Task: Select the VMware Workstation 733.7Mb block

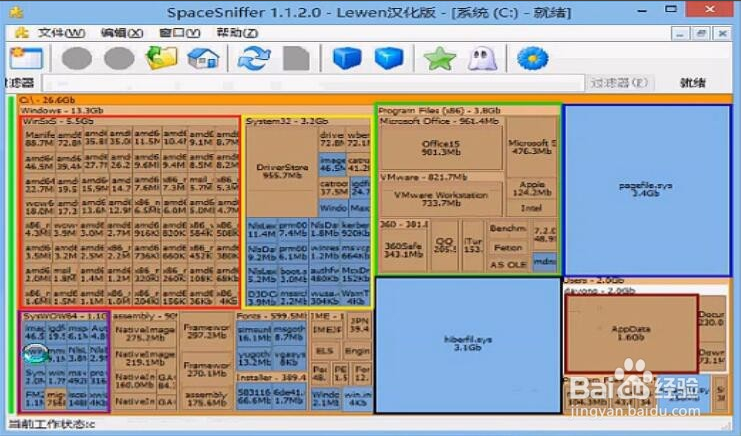Action: [441, 199]
